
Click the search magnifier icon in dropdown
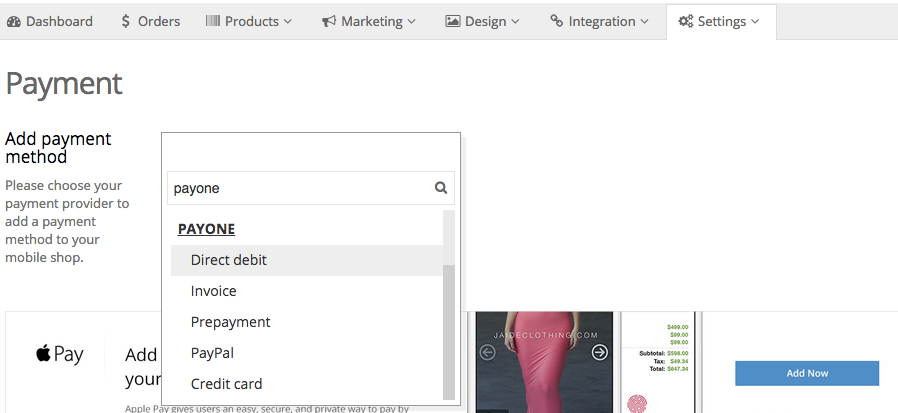point(441,188)
